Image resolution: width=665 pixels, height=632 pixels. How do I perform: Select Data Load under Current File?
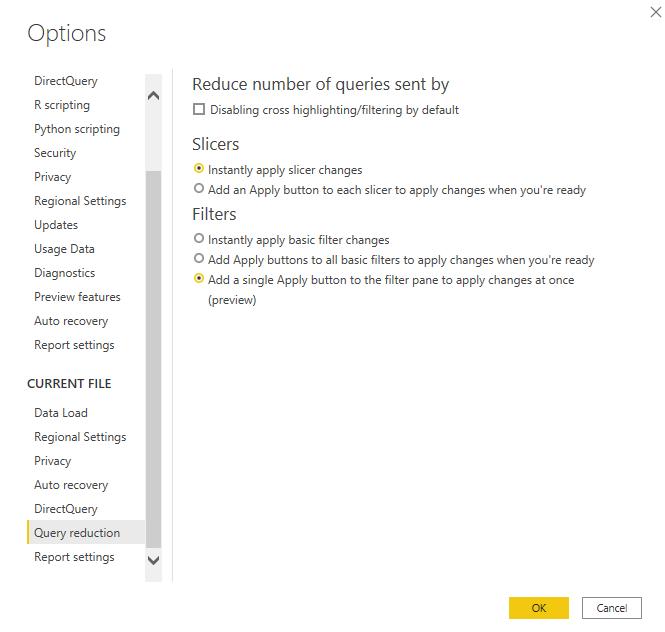point(61,413)
